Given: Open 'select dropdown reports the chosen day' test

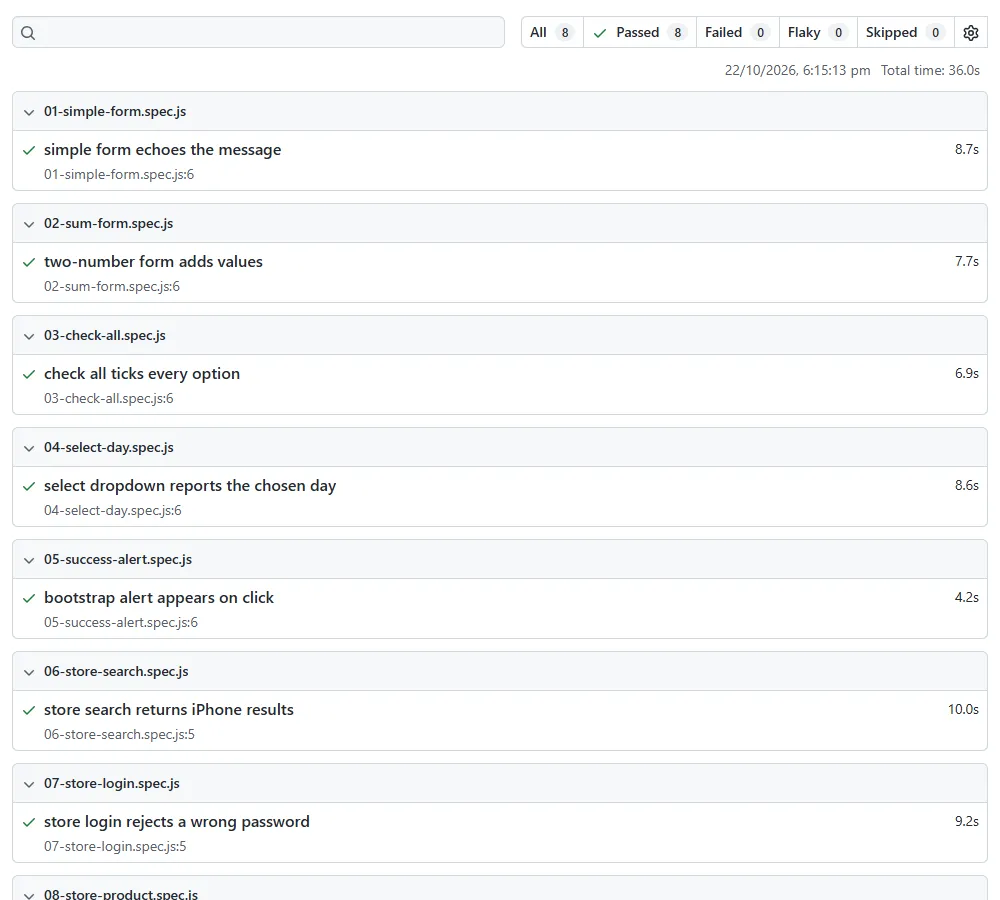Looking at the screenshot, I should [x=190, y=486].
